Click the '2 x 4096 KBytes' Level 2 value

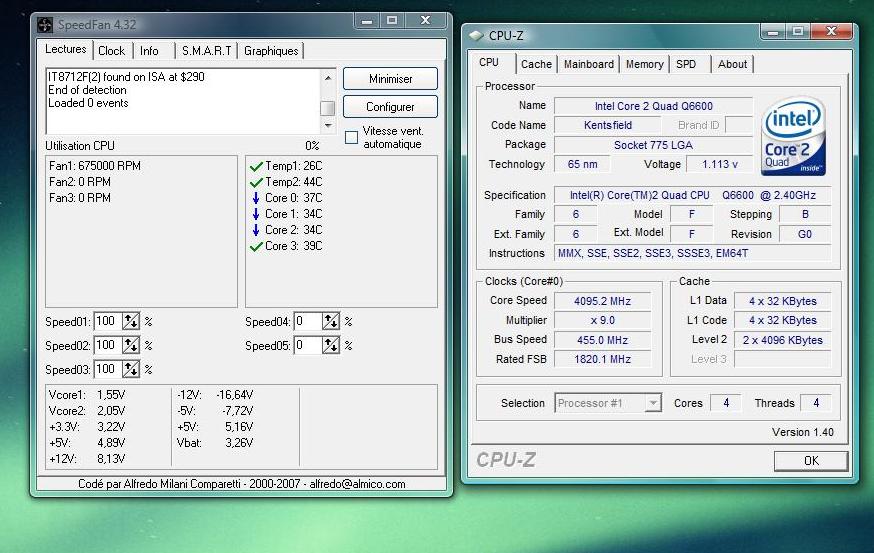783,340
